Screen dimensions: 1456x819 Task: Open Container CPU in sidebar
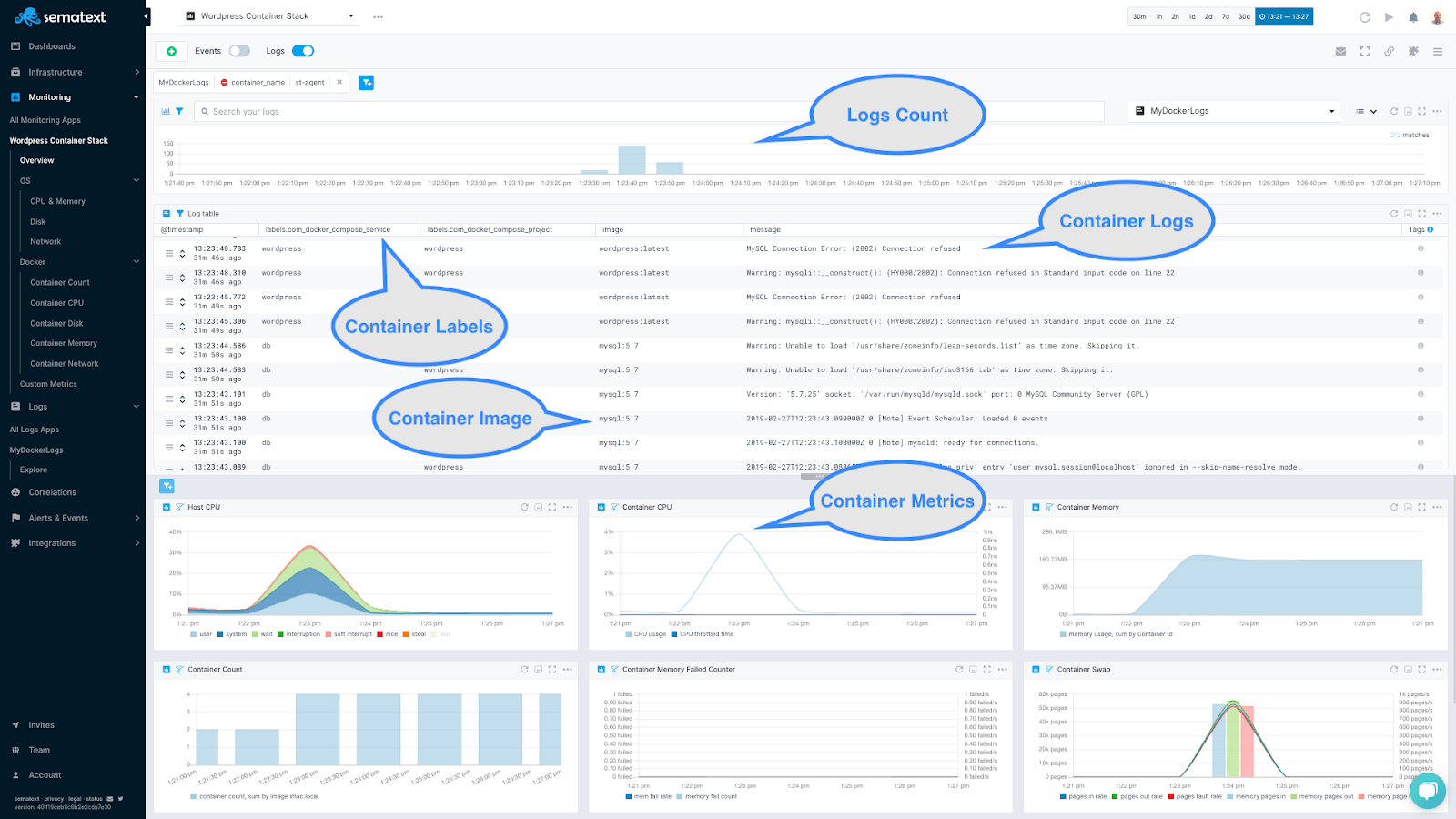click(x=56, y=303)
